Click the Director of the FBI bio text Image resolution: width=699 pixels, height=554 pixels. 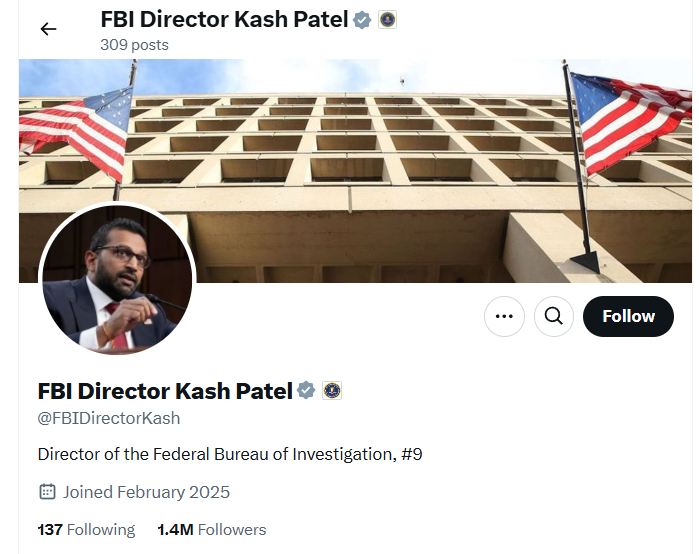(230, 454)
